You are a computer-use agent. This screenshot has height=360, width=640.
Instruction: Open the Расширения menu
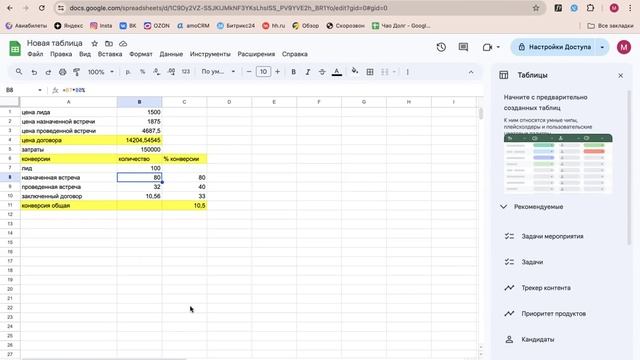tap(256, 54)
